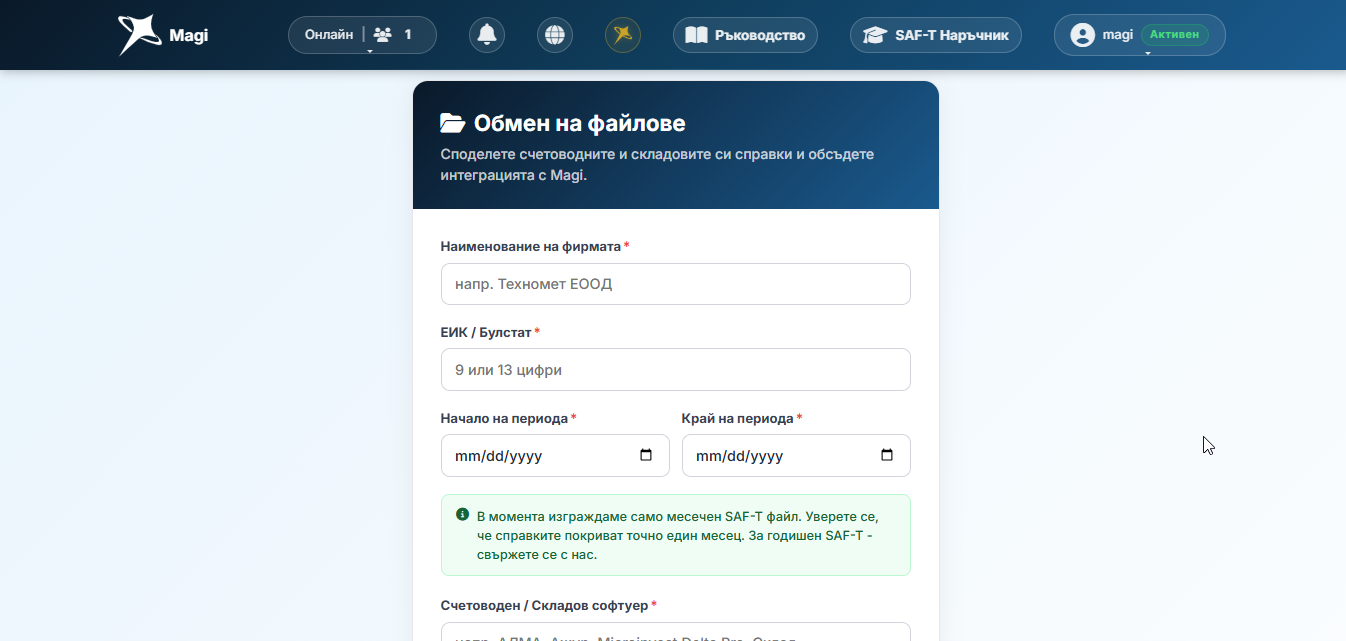The height and width of the screenshot is (641, 1346).
Task: Focus the Наименование на фирмата field
Action: pos(676,284)
